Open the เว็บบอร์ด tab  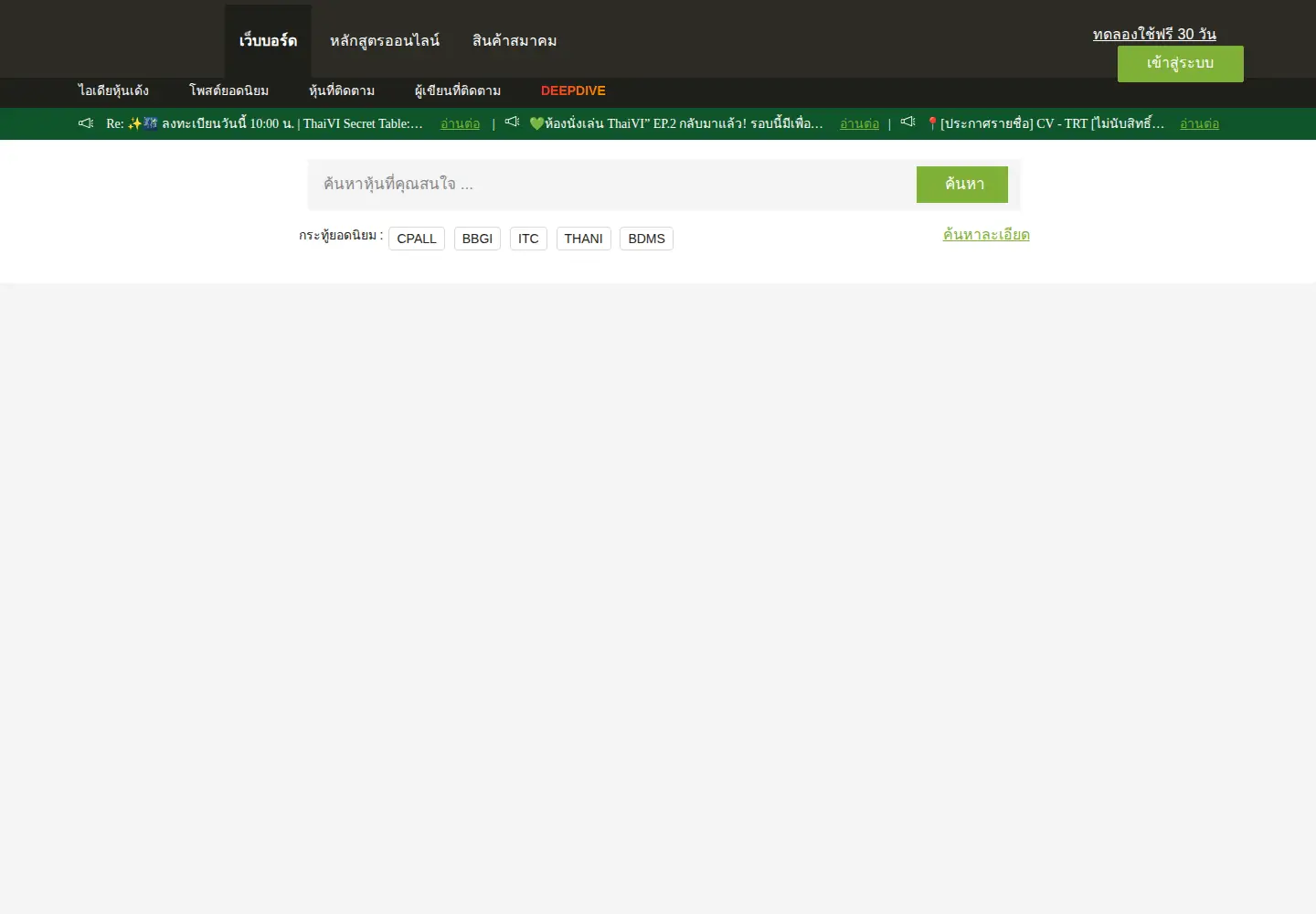tap(268, 41)
